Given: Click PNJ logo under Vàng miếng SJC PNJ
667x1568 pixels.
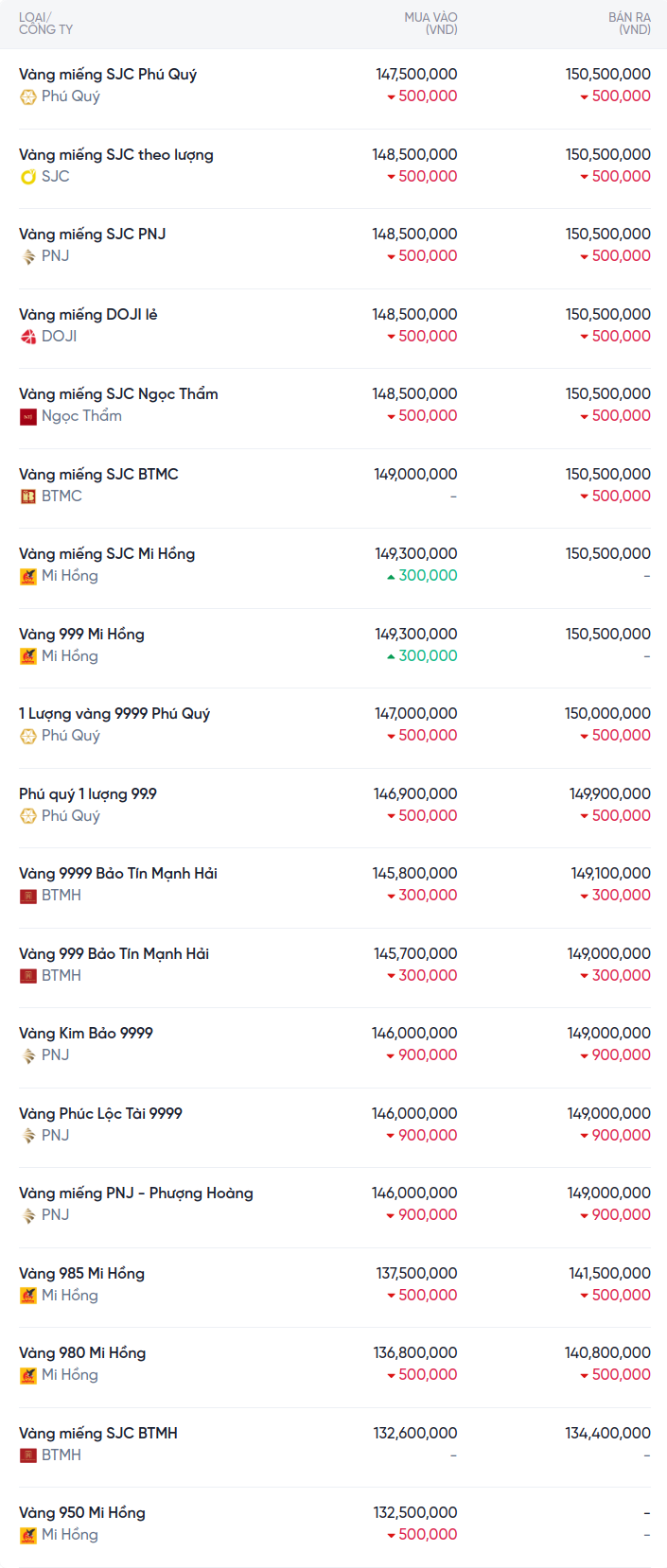Looking at the screenshot, I should [x=28, y=256].
